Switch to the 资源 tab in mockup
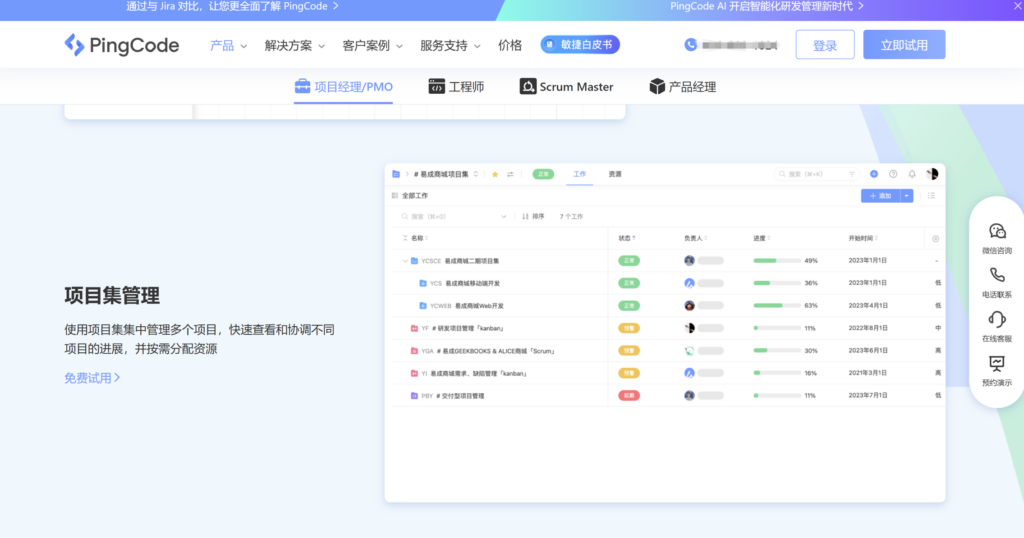 pos(615,174)
